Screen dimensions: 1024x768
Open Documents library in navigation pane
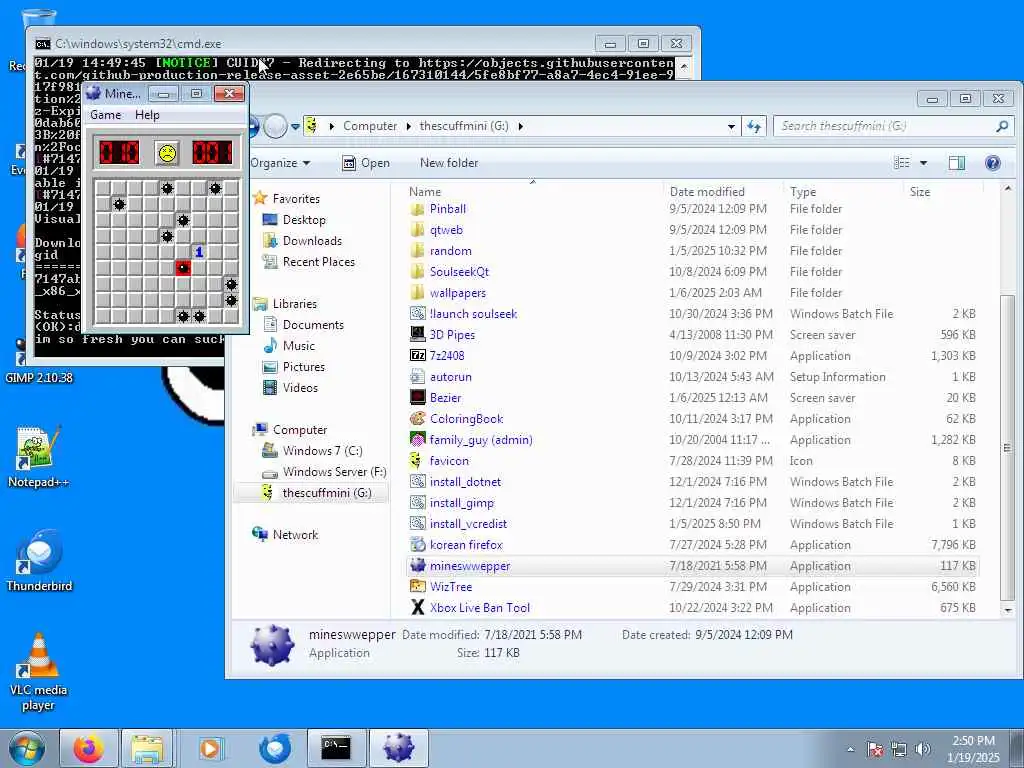(313, 325)
